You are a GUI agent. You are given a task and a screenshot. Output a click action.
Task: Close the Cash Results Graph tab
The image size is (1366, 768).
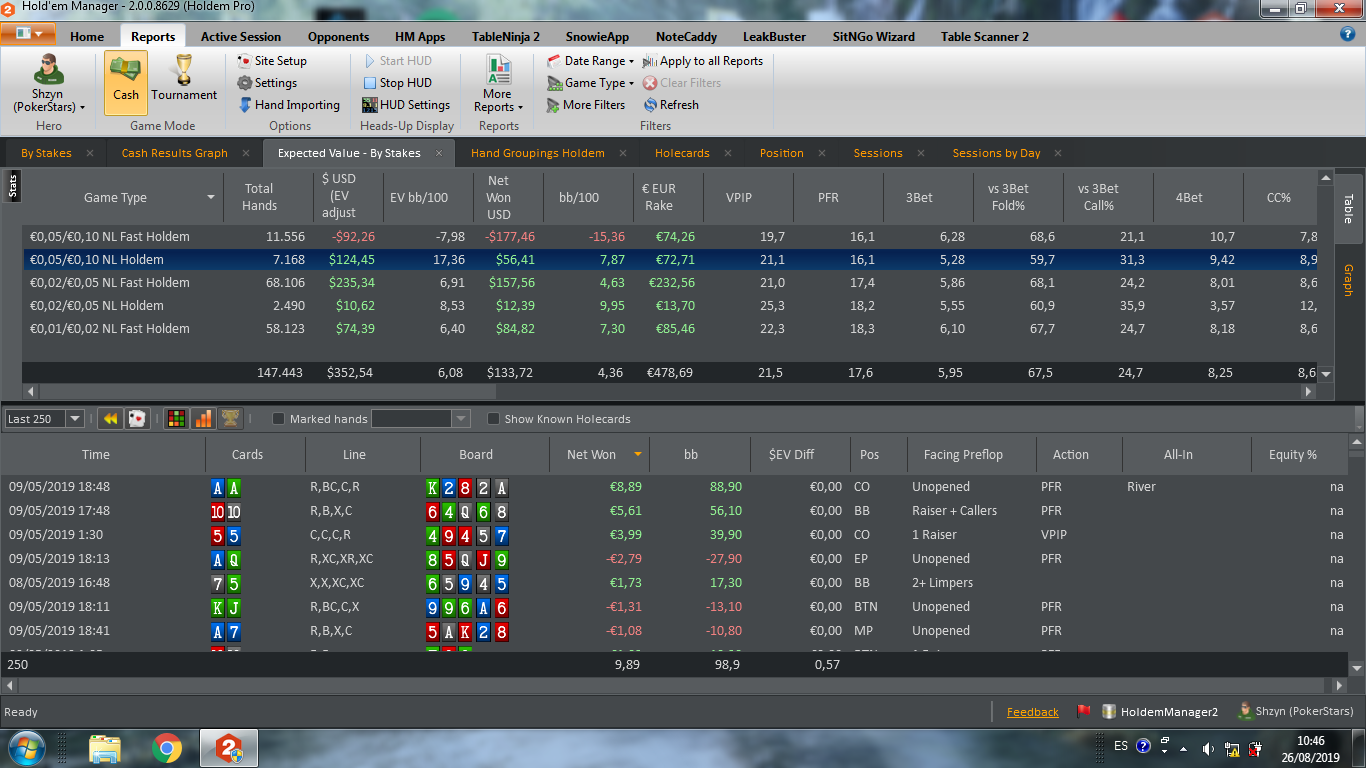(246, 153)
